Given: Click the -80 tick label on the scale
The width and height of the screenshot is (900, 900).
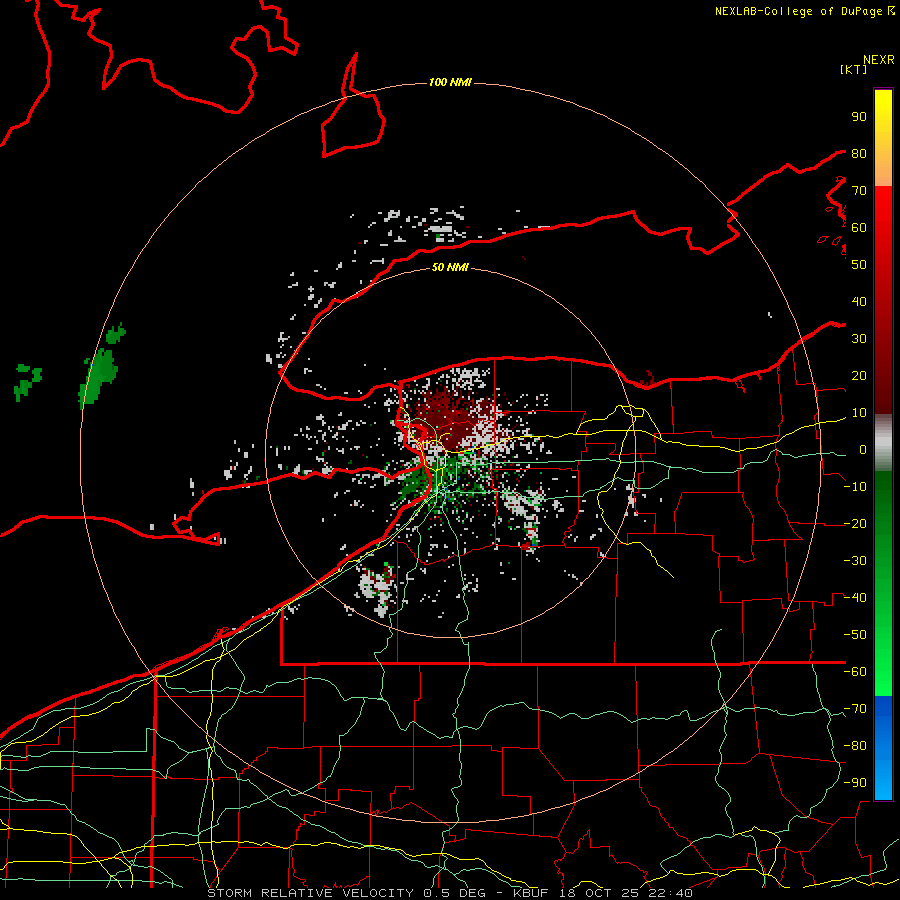Looking at the screenshot, I should coord(855,746).
